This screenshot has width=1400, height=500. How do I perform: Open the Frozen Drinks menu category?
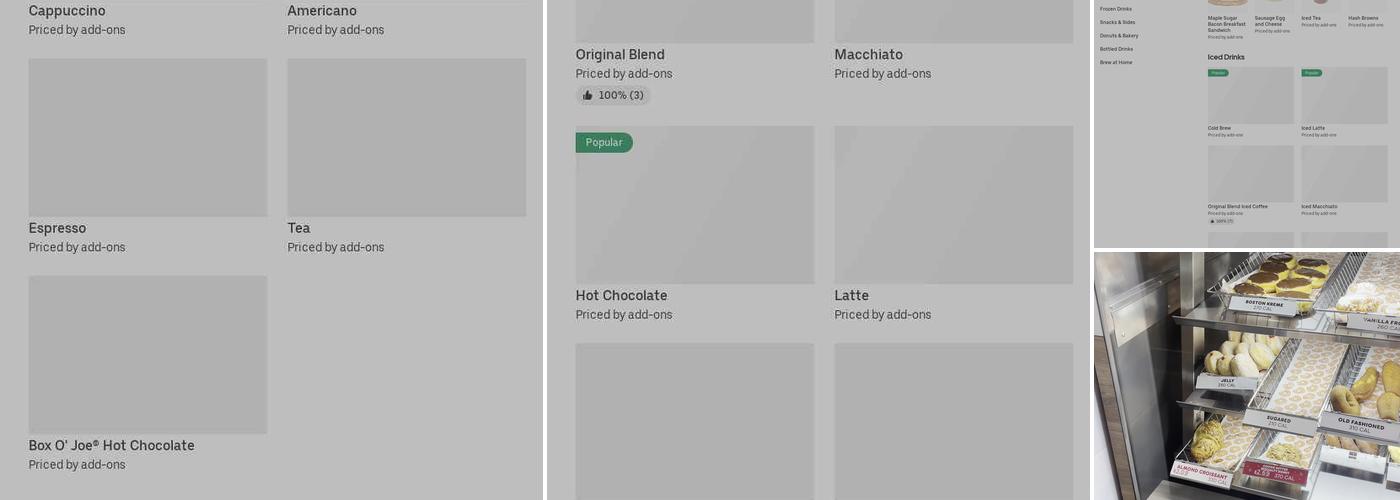(1116, 9)
